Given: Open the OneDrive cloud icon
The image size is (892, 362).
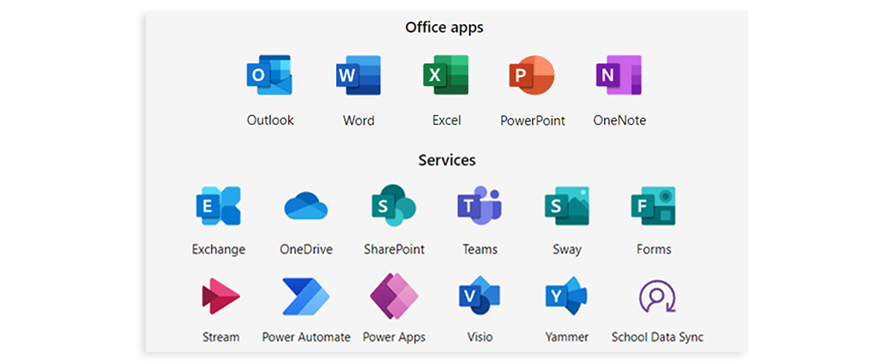Looking at the screenshot, I should [x=306, y=205].
